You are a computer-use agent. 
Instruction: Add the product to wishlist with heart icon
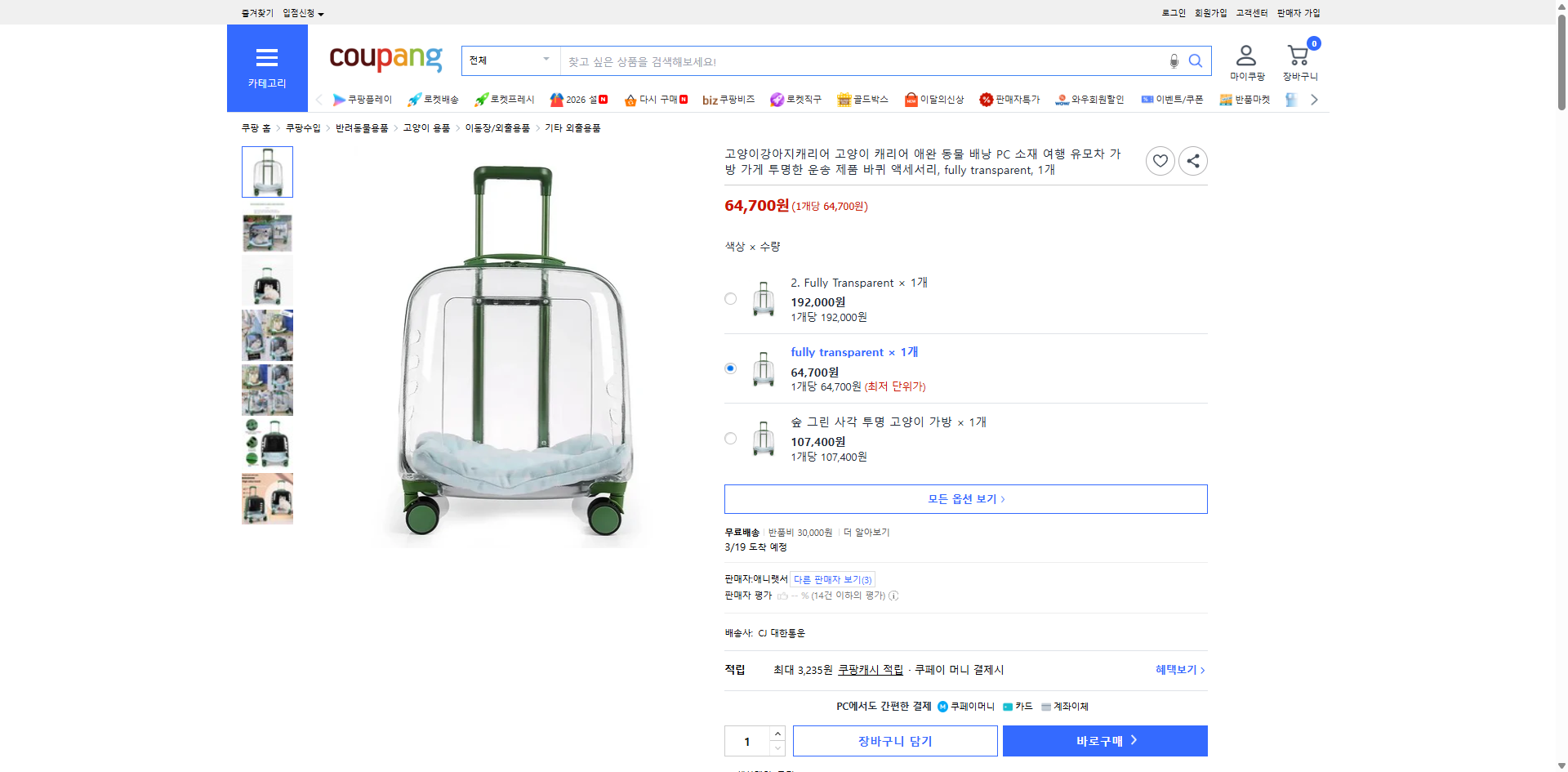(x=1160, y=160)
